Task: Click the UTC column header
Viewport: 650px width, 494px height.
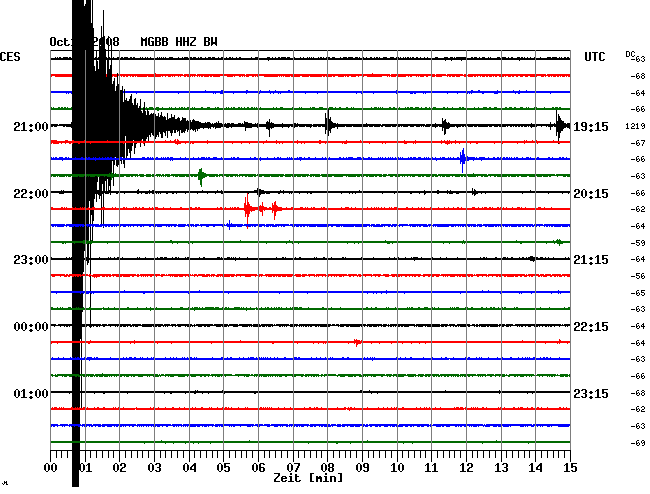Action: (594, 57)
